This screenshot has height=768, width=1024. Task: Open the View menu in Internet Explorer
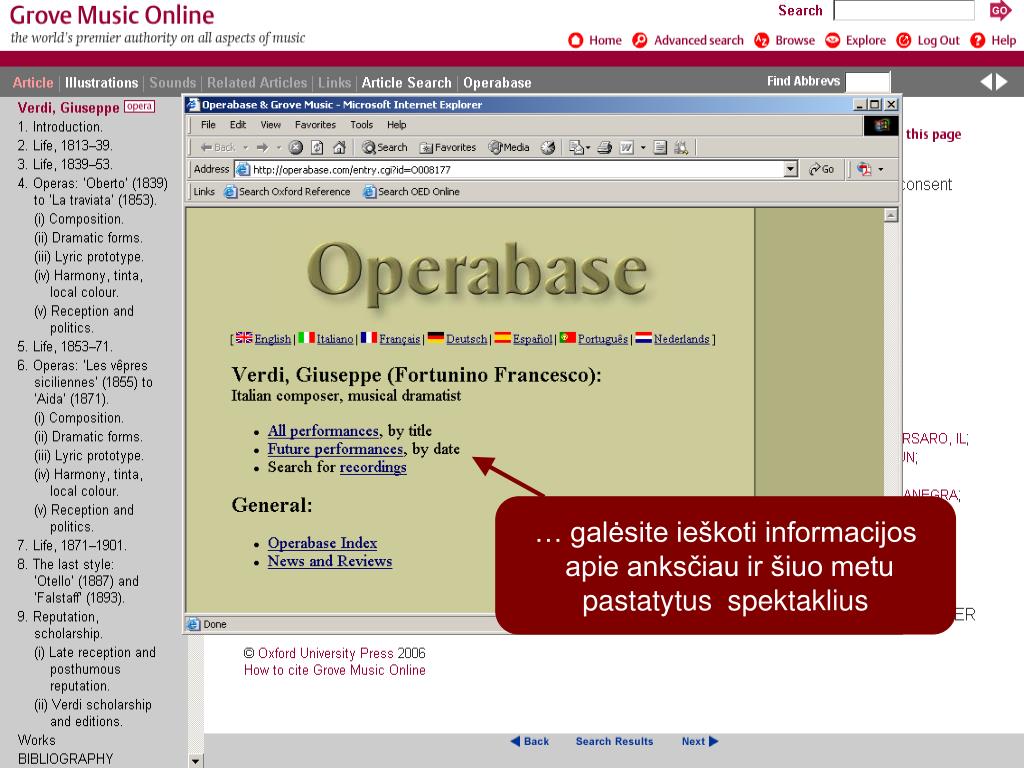270,125
